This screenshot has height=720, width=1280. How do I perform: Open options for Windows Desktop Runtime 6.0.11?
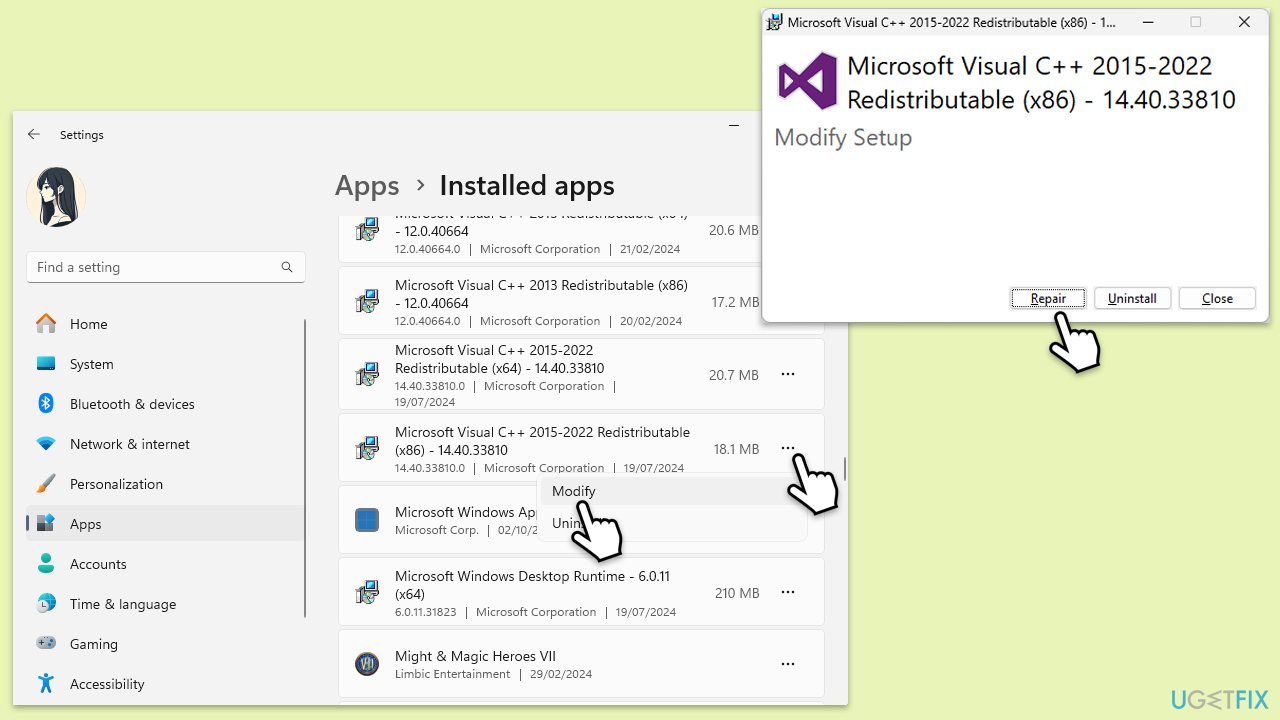(788, 593)
